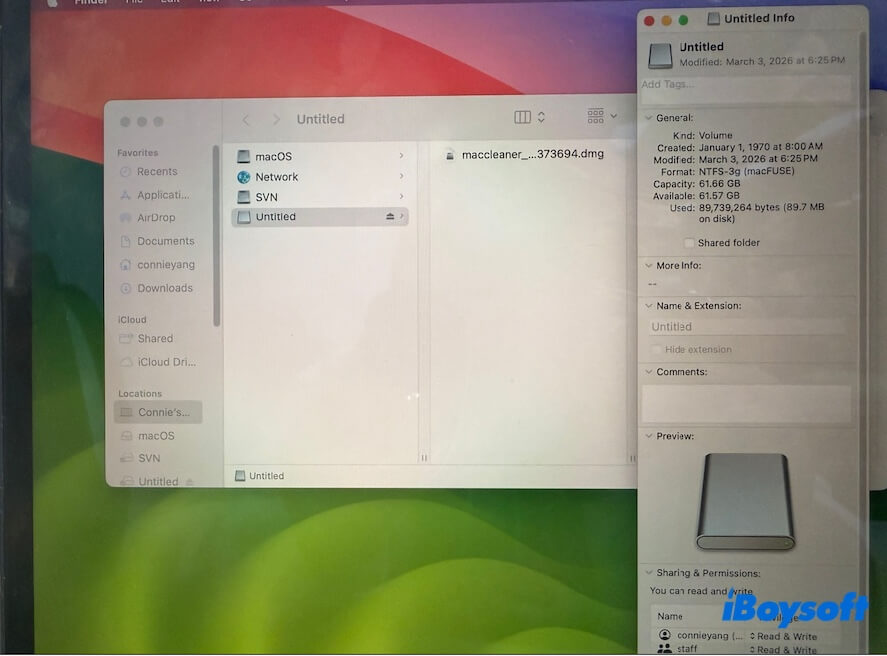Eject the Untitled drive in column list
The height and width of the screenshot is (656, 887).
(x=390, y=217)
